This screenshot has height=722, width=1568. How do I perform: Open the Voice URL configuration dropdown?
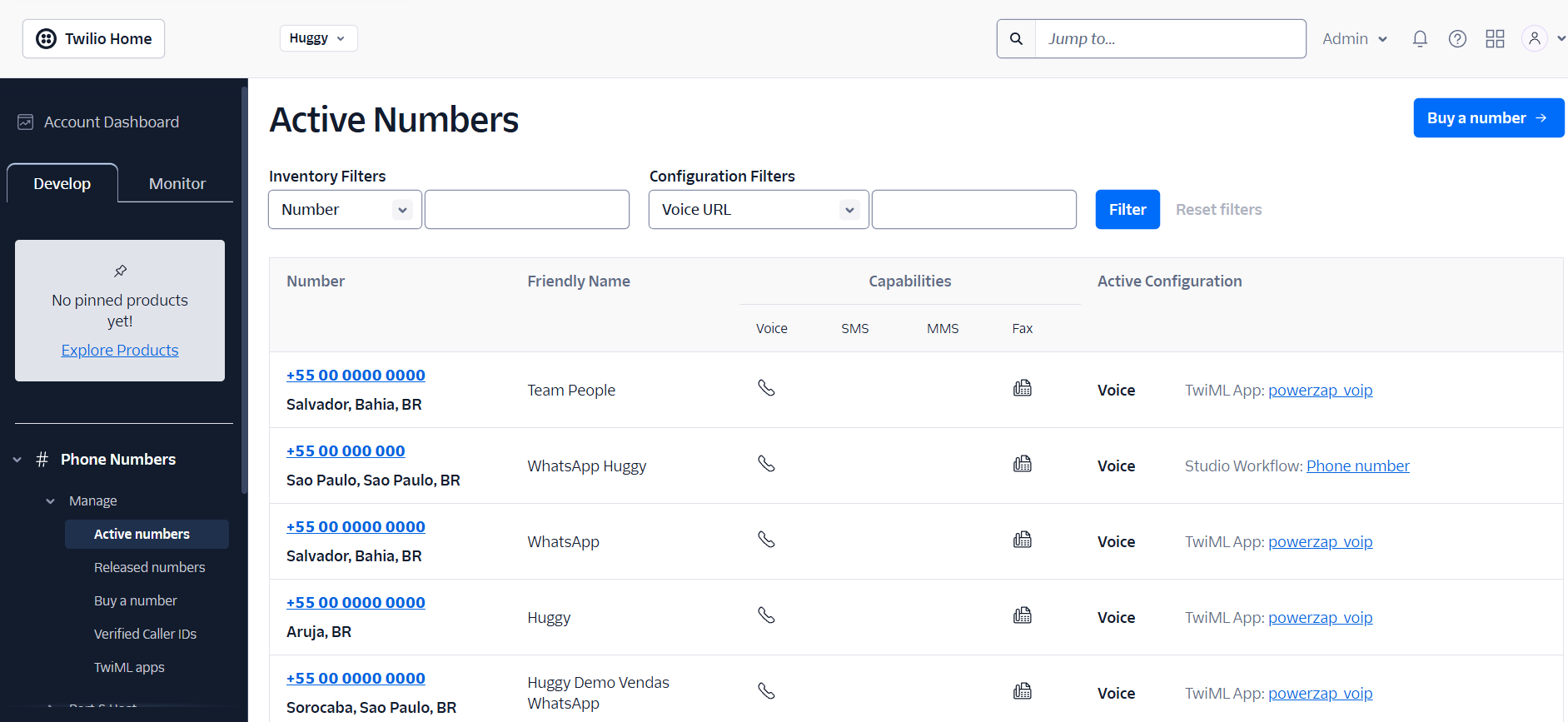(759, 210)
